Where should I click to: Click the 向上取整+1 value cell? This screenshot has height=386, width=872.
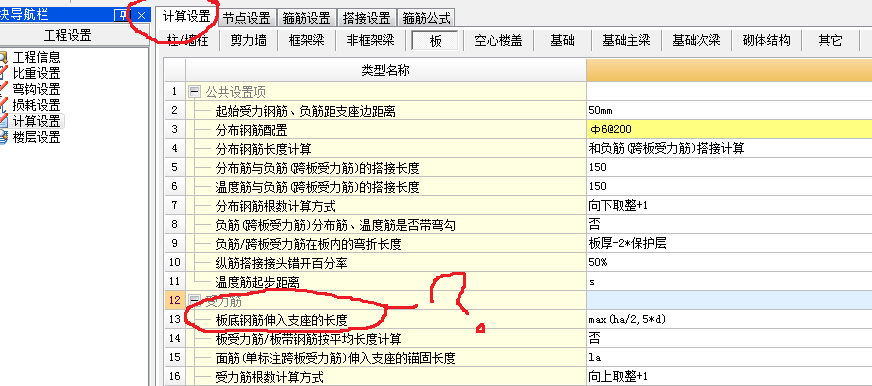coord(729,377)
